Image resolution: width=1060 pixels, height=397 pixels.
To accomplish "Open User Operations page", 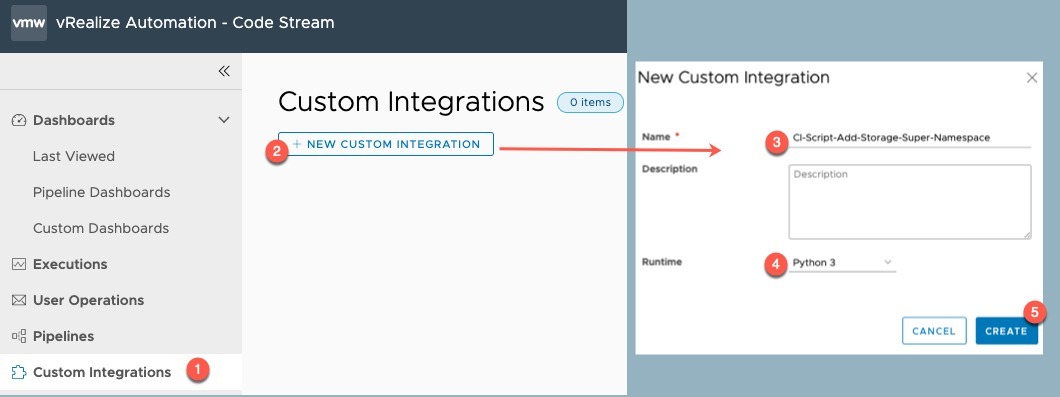I will point(89,300).
